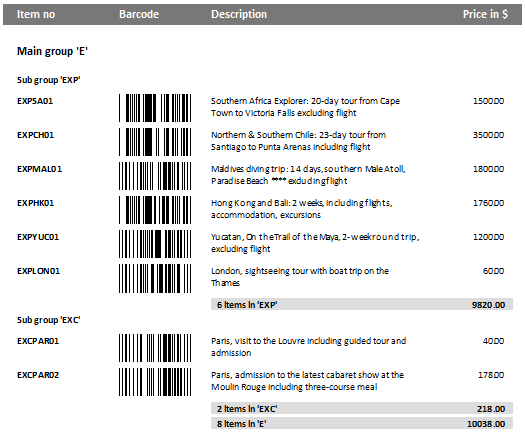Click the 3500.00 price for EXPCH01
This screenshot has height=434, width=525.
pyautogui.click(x=489, y=135)
